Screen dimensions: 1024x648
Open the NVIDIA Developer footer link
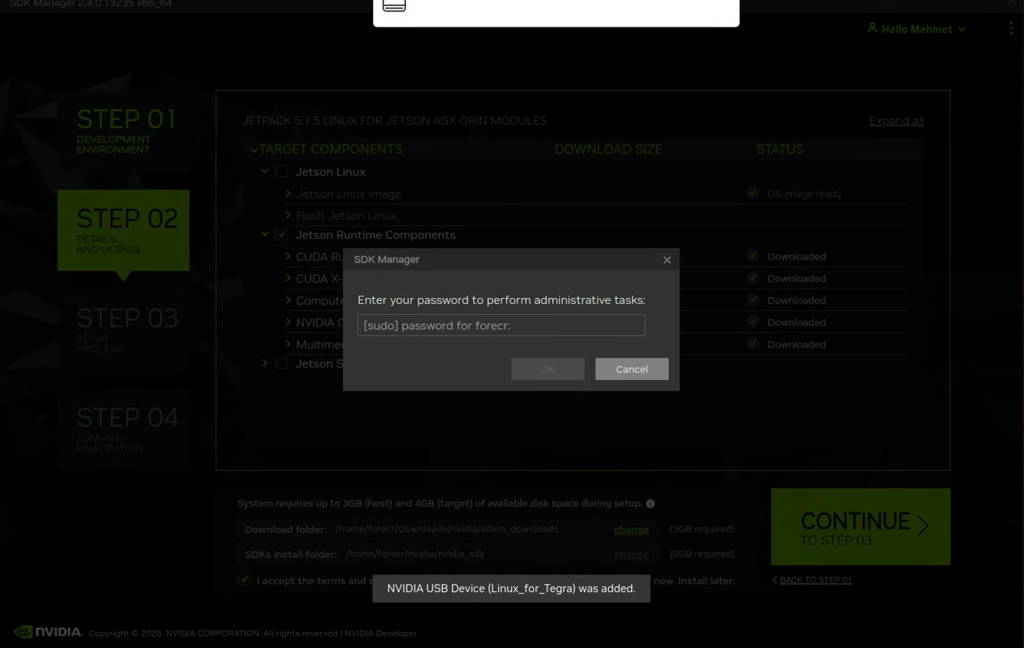[x=380, y=633]
